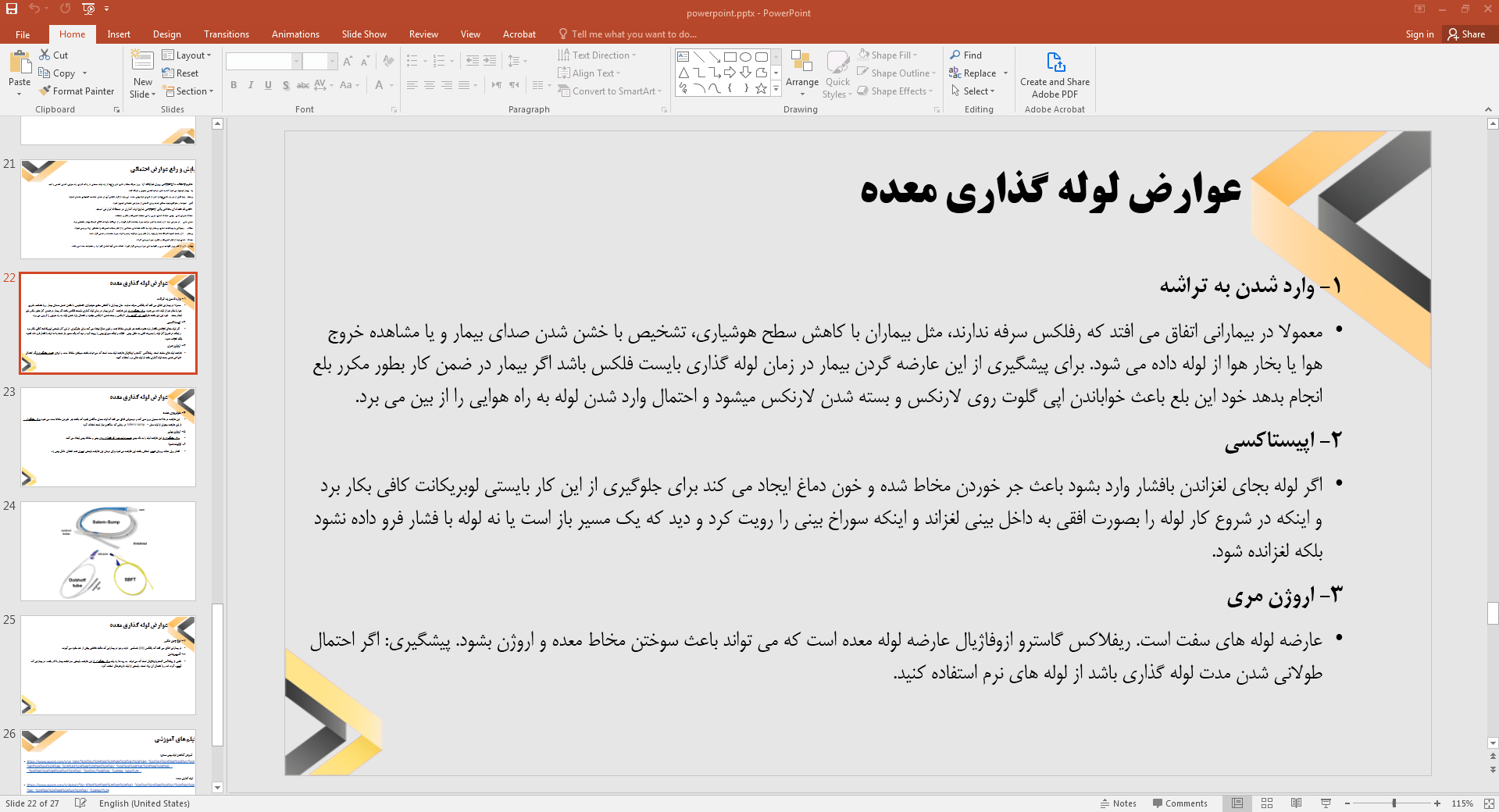Open the Transitions tab
This screenshot has height=812, width=1499.
click(227, 34)
